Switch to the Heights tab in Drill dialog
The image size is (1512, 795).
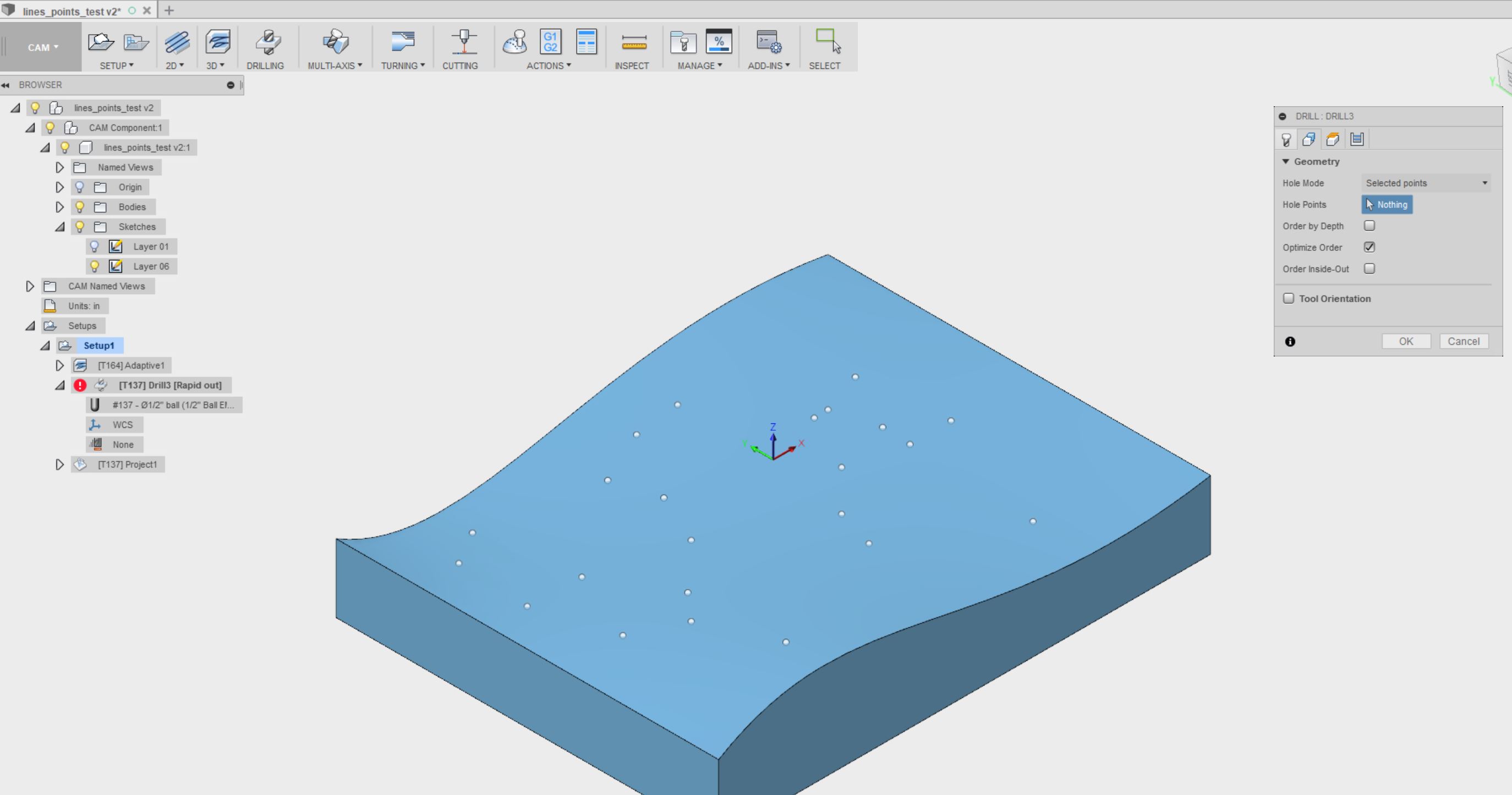(x=1333, y=139)
